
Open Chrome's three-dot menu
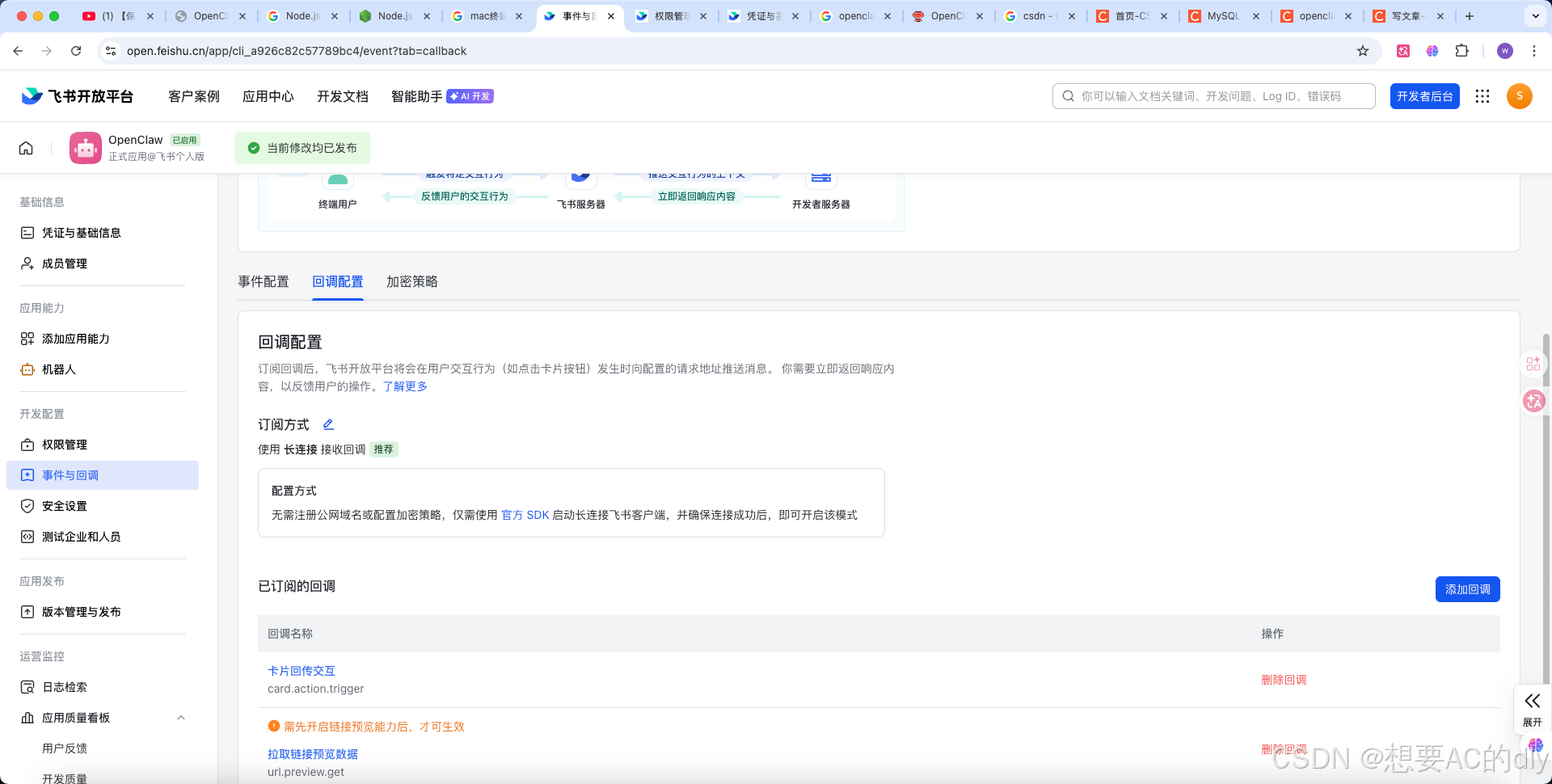[1534, 51]
